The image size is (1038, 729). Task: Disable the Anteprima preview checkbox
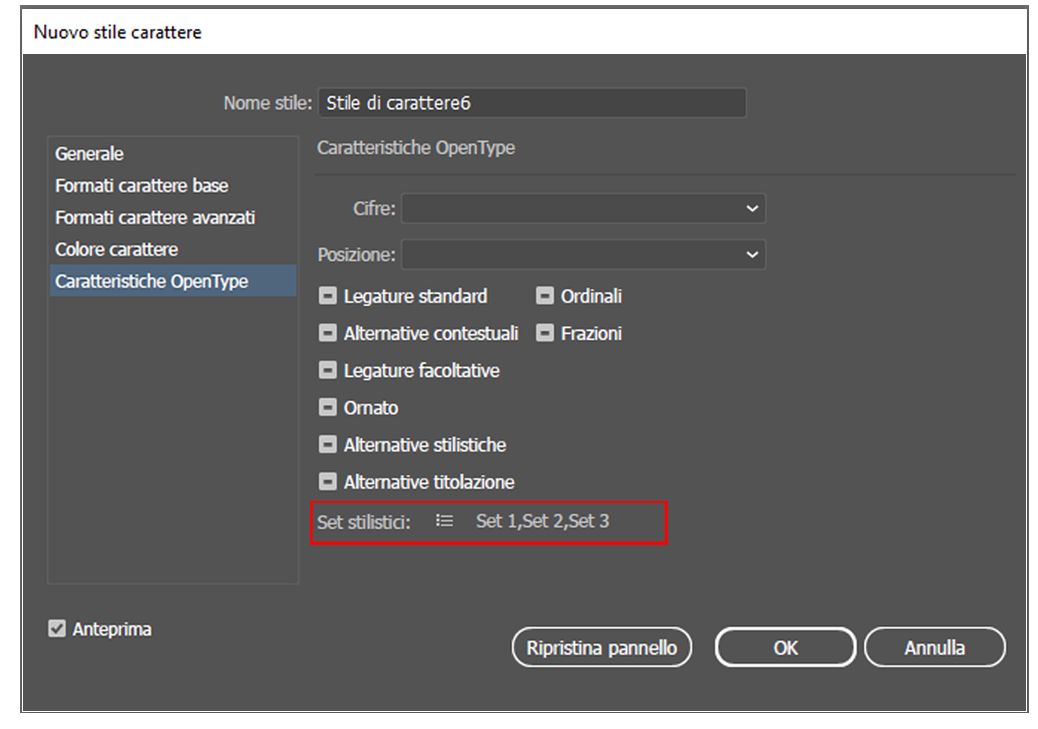pos(55,630)
